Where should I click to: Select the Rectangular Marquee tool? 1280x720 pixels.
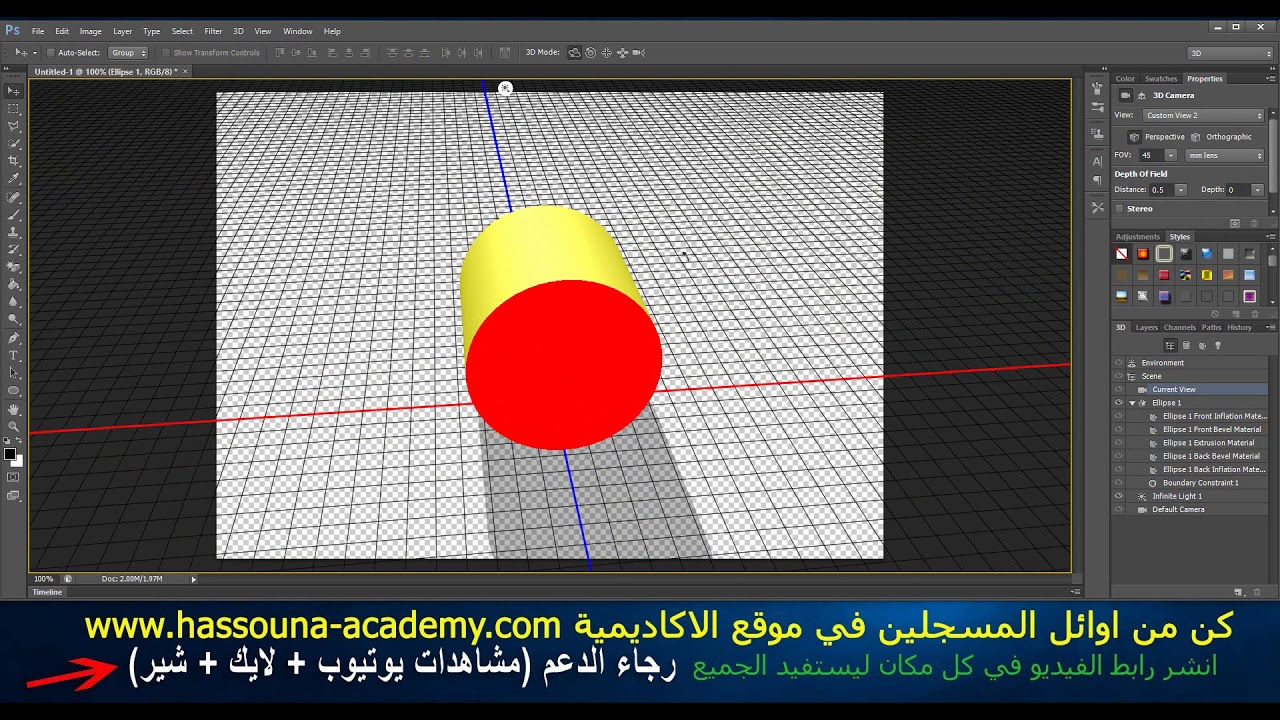[x=14, y=108]
